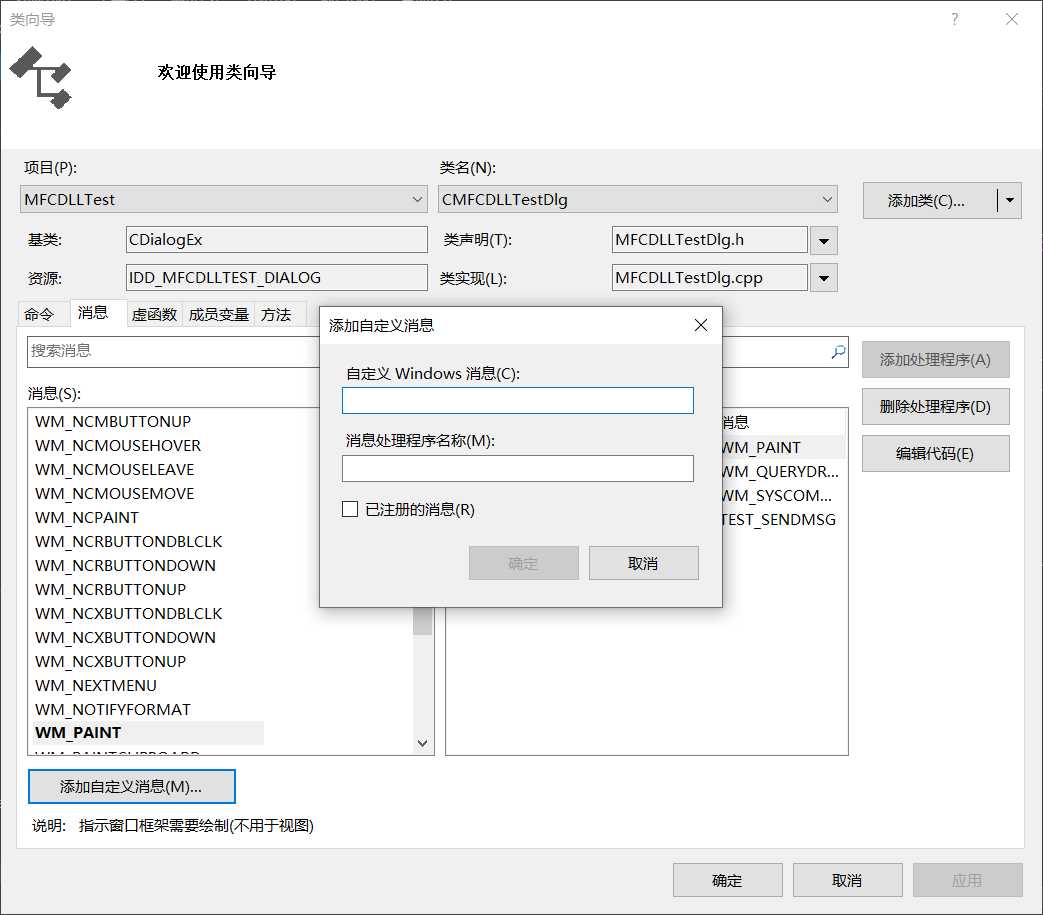The width and height of the screenshot is (1043, 915).
Task: Click the 添加处理程序(A) button
Action: [935, 360]
